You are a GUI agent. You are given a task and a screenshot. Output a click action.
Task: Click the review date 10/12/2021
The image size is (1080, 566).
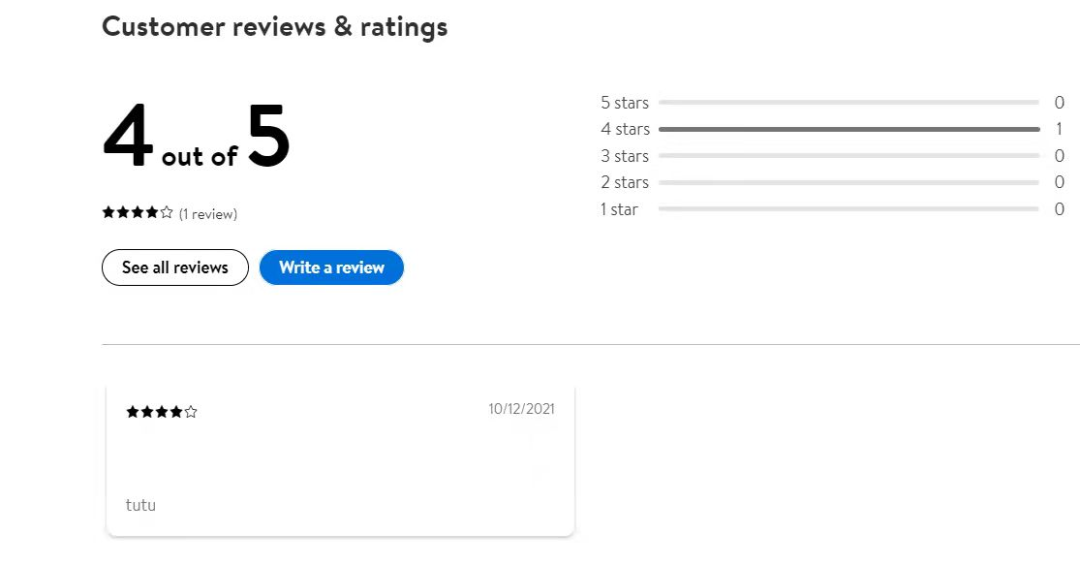(521, 409)
